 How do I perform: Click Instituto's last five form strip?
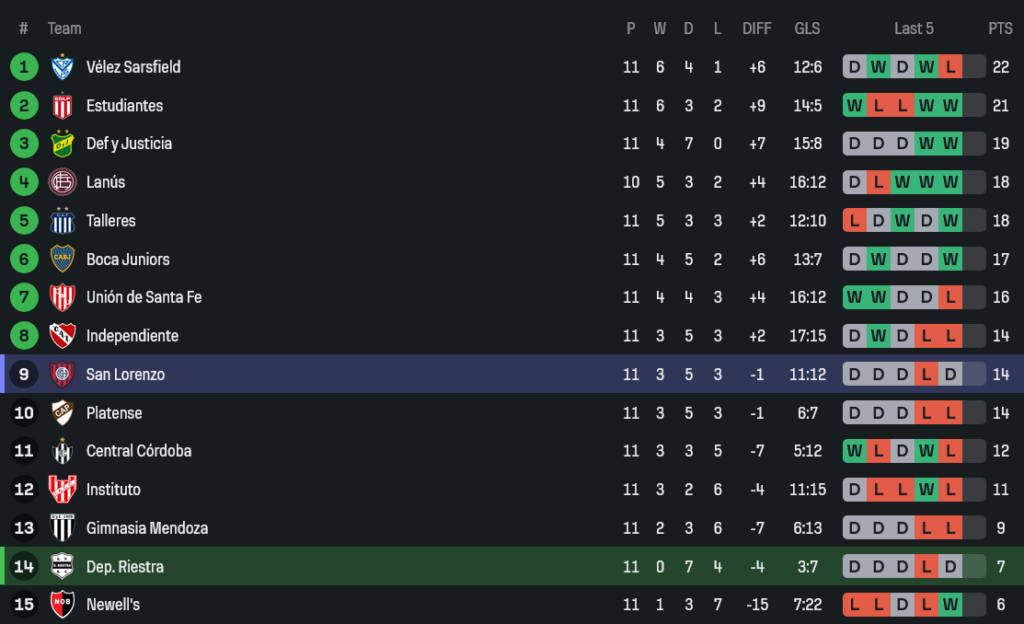point(914,490)
